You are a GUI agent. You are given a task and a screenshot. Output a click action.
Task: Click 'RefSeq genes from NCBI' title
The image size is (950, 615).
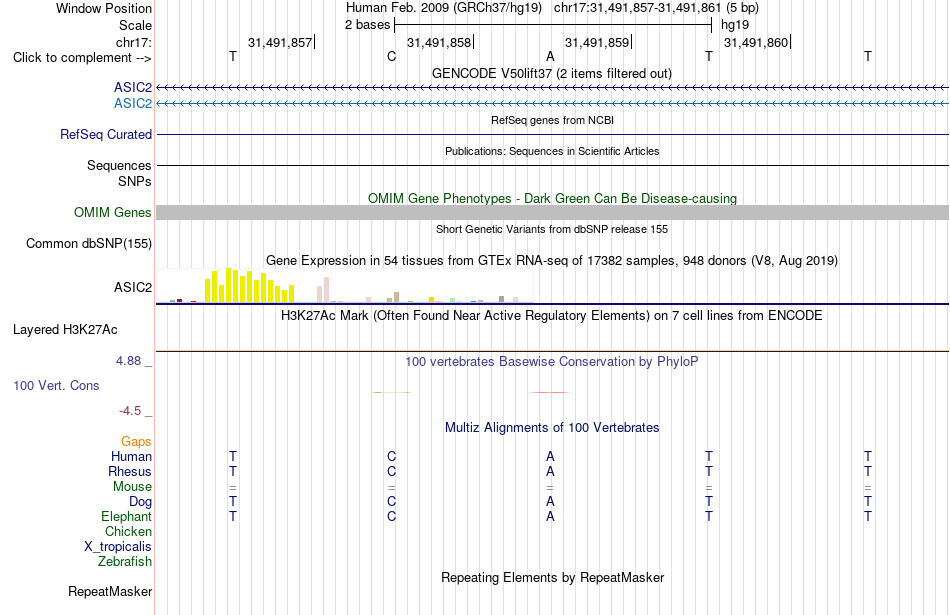553,121
